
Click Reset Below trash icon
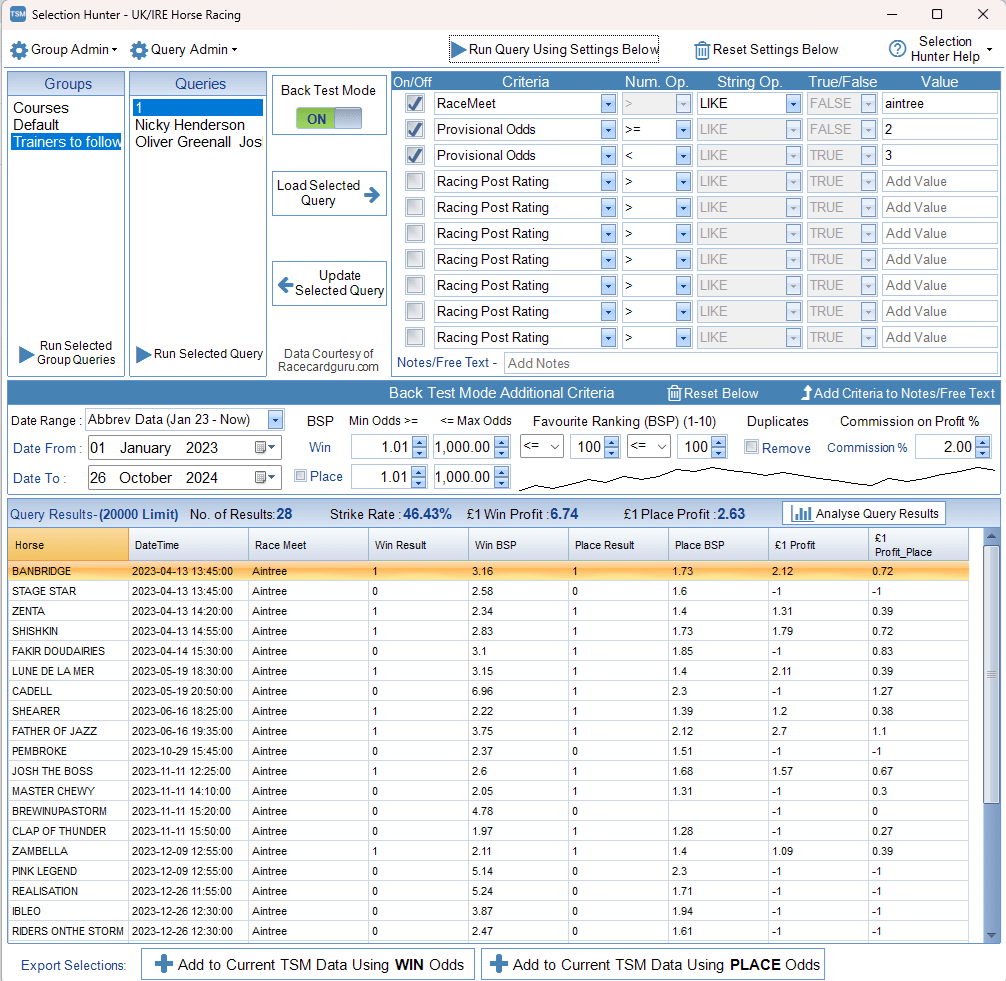pyautogui.click(x=675, y=393)
